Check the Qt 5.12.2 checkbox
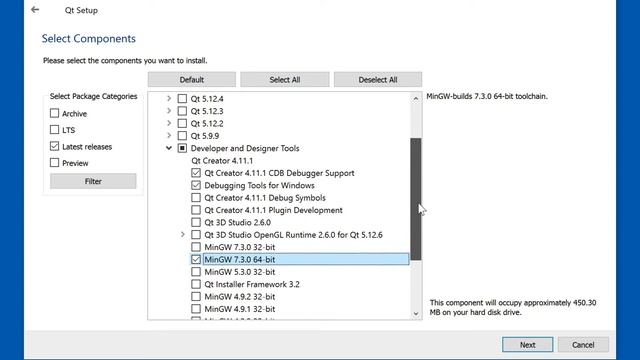Screen dimensions: 640x360 [182, 123]
